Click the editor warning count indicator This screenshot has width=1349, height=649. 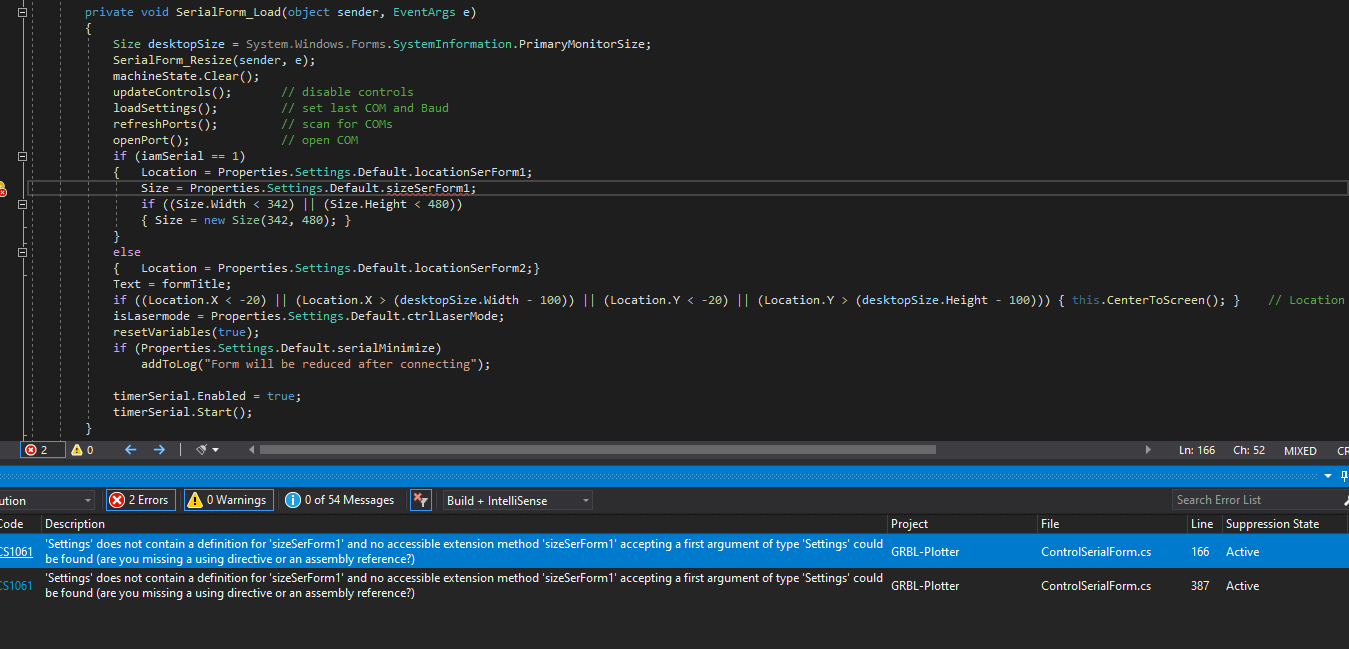point(82,450)
